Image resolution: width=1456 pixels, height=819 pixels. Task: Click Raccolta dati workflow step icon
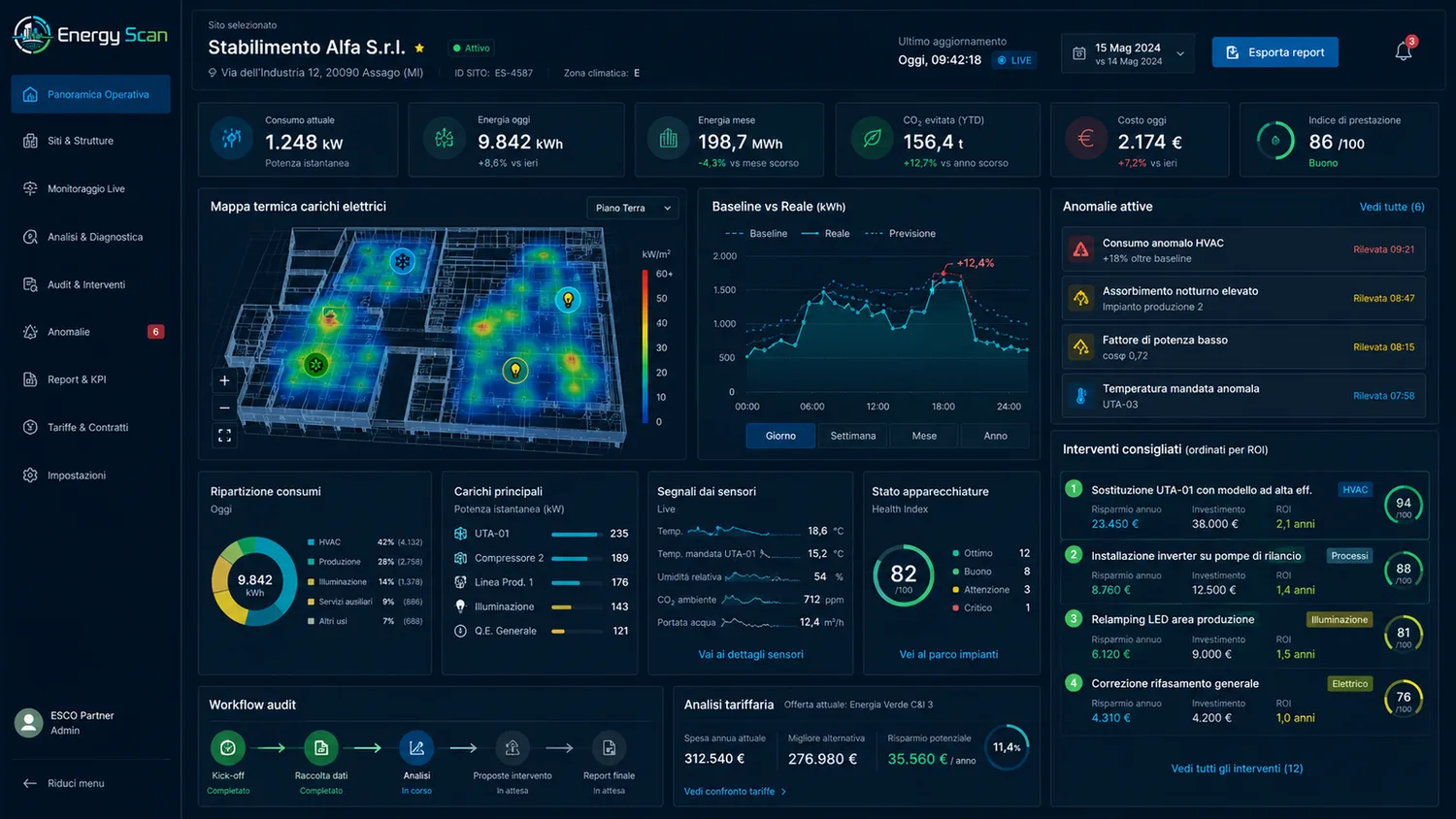click(x=321, y=748)
